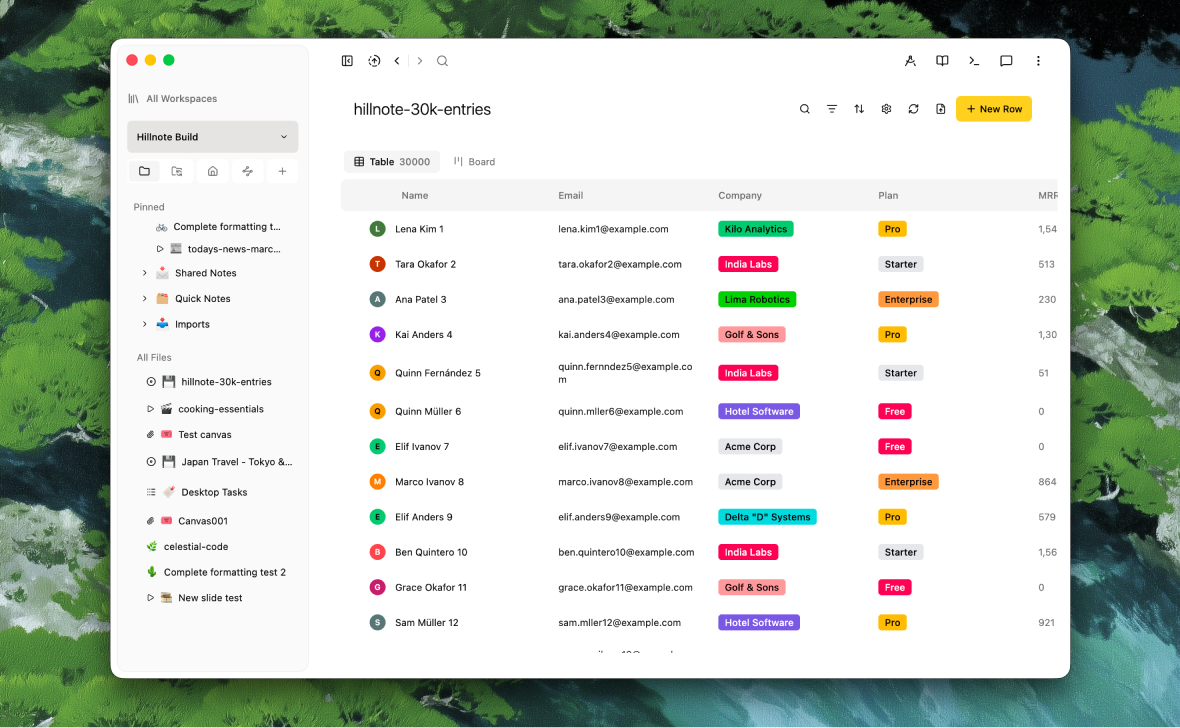Click the Lima Robotics company tag
Image resolution: width=1180 pixels, height=728 pixels.
tap(757, 300)
